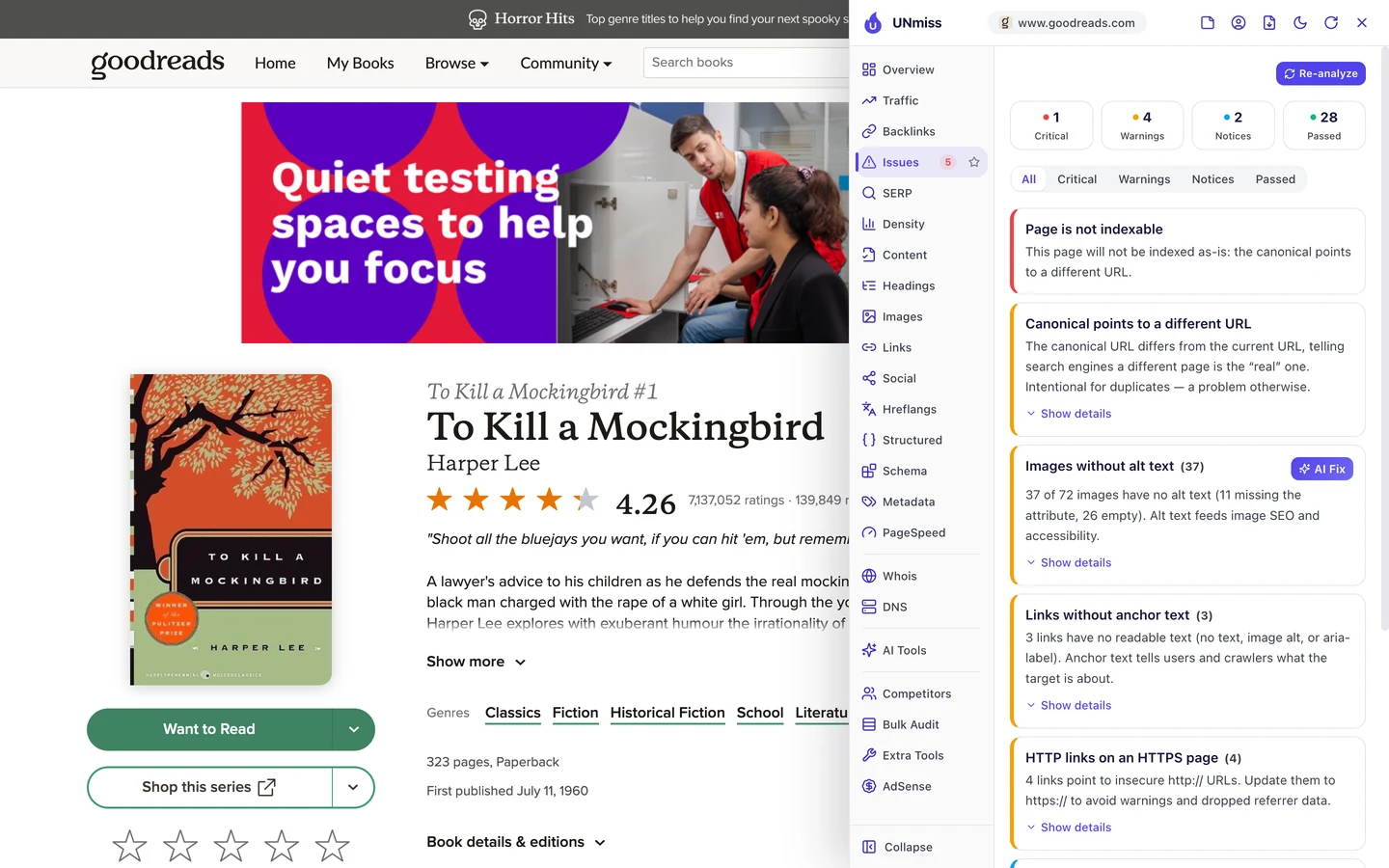This screenshot has height=868, width=1389.
Task: Open the Headings section
Action: (x=921, y=285)
